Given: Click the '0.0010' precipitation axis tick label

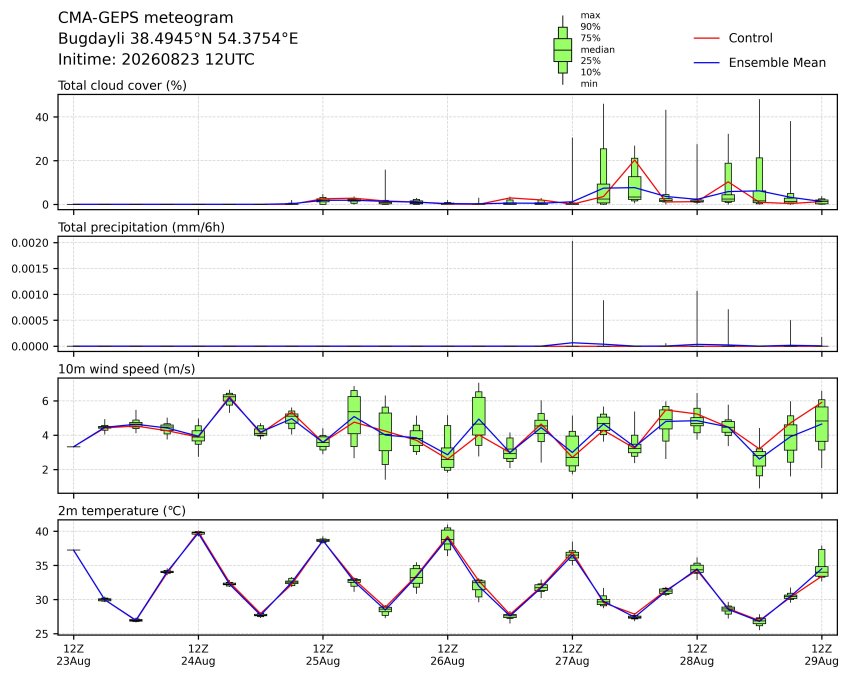Looking at the screenshot, I should coord(30,295).
